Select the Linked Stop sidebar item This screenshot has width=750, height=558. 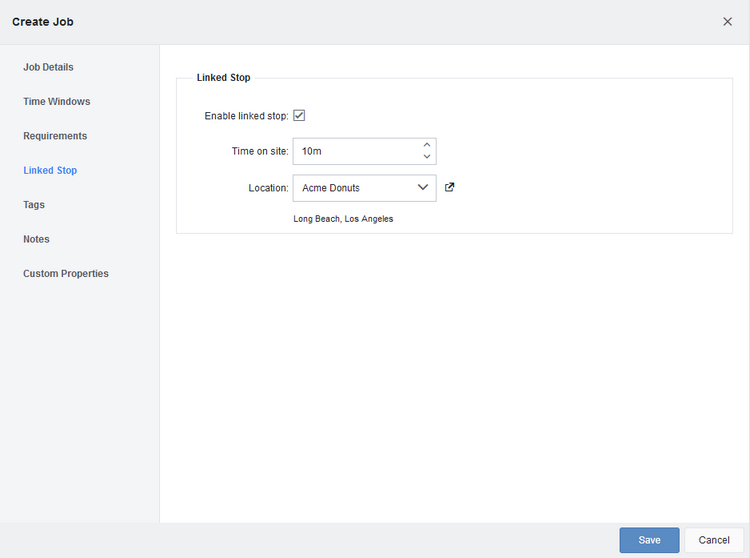50,170
